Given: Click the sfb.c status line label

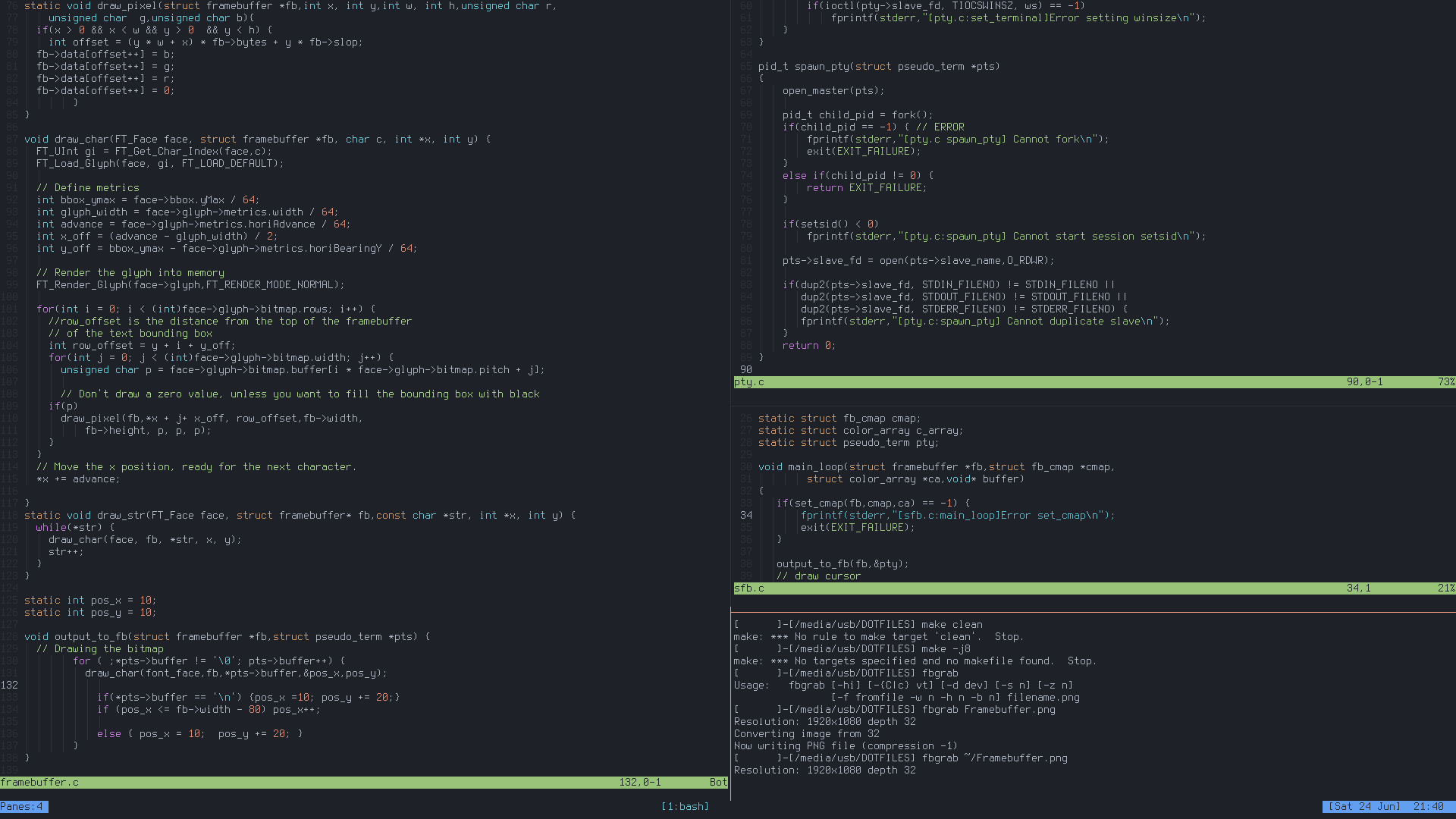Looking at the screenshot, I should click(749, 588).
